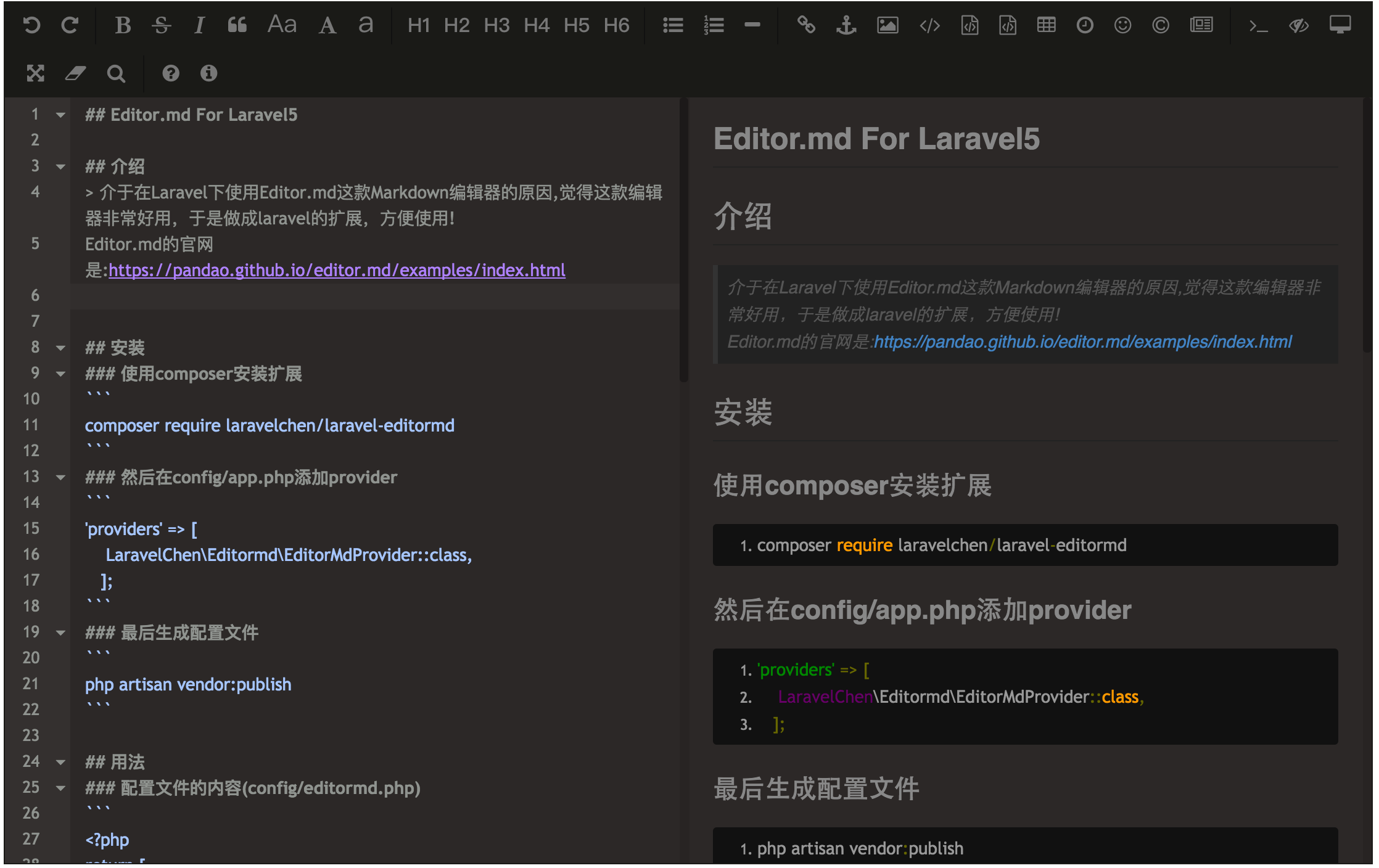
Task: Insert preformatted text block
Action: pos(969,25)
